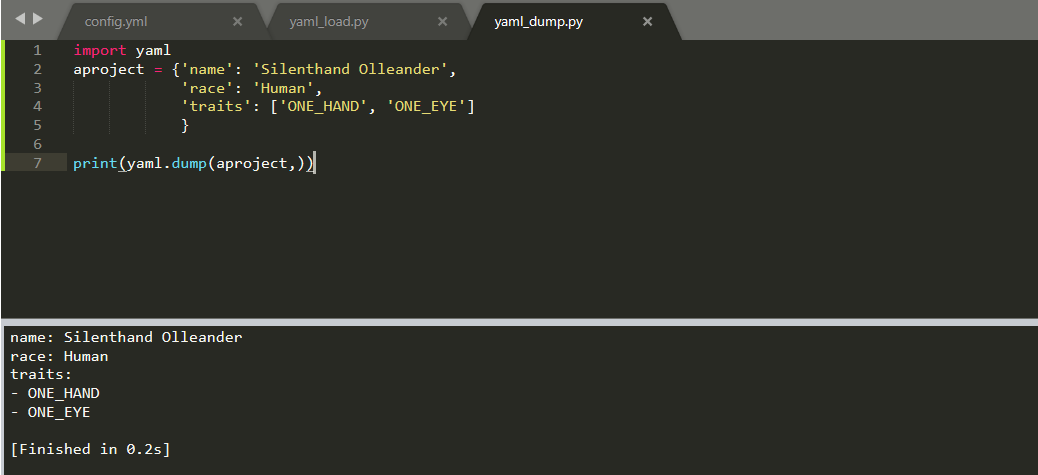The width and height of the screenshot is (1038, 475).
Task: Click line number 1 in gutter
Action: point(37,50)
